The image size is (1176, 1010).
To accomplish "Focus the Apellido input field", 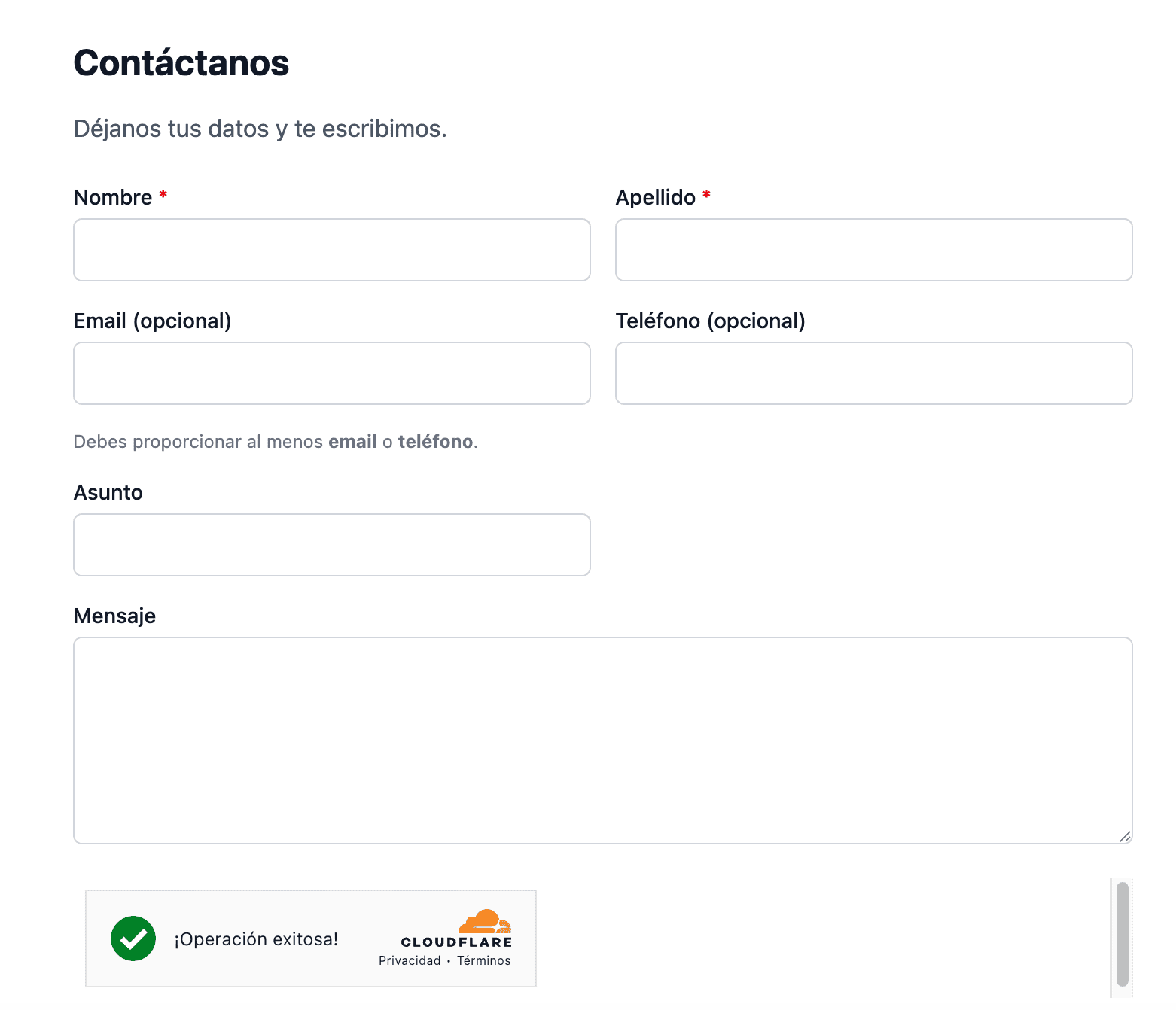I will click(873, 250).
